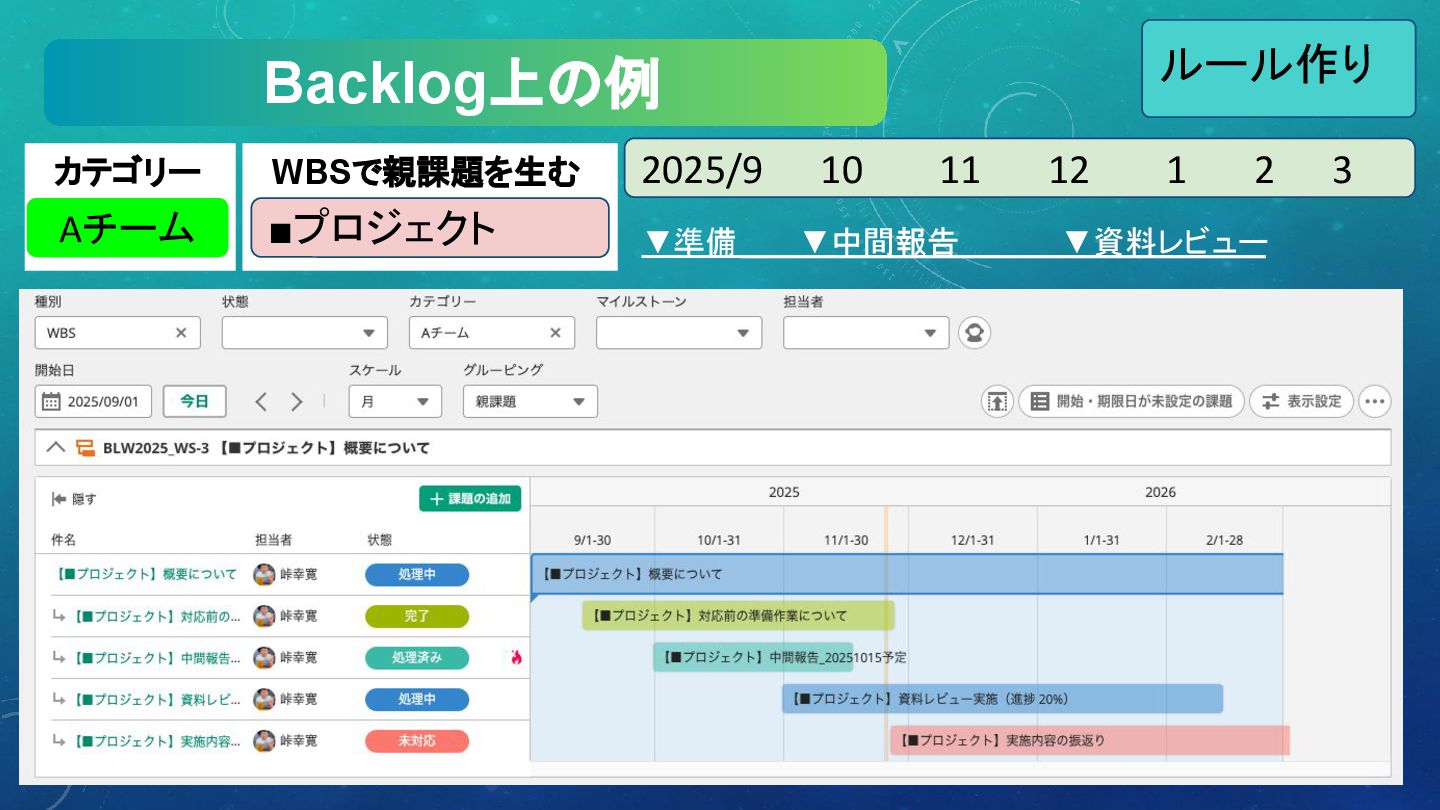Click the ▼中間報告 milestone link
Viewport: 1440px width, 810px height.
[x=880, y=243]
